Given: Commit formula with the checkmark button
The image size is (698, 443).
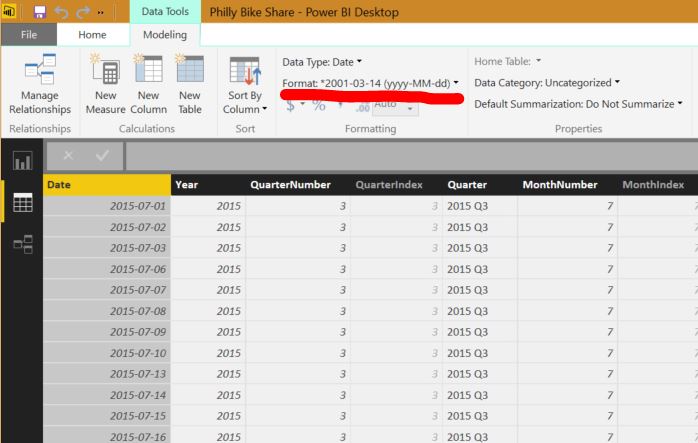Looking at the screenshot, I should coord(102,155).
